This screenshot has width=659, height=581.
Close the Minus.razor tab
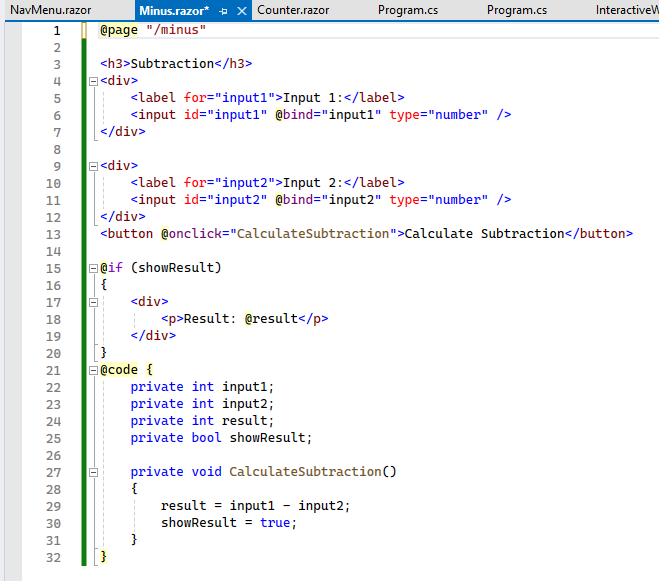tap(242, 11)
